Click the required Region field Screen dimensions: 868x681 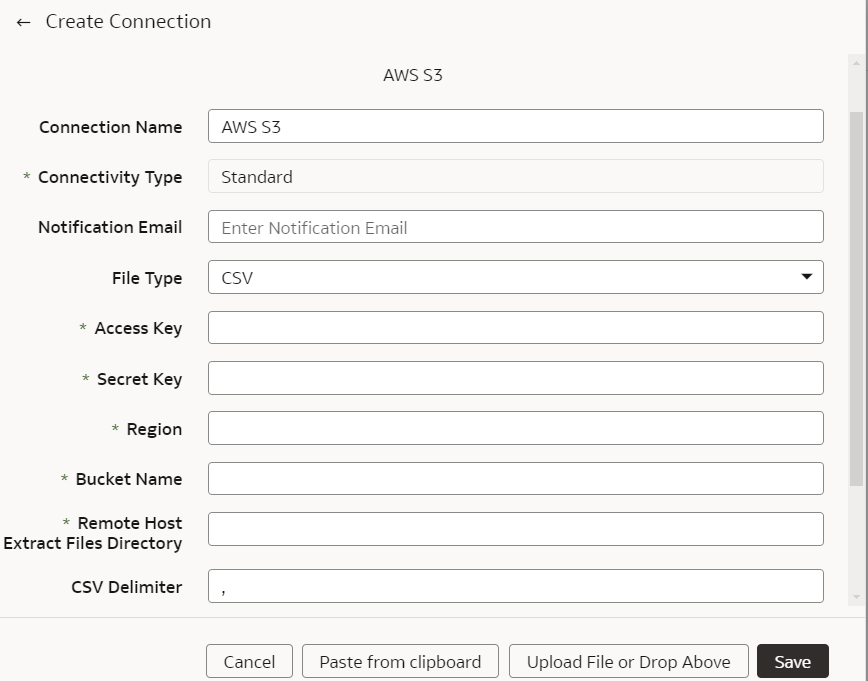coord(515,428)
